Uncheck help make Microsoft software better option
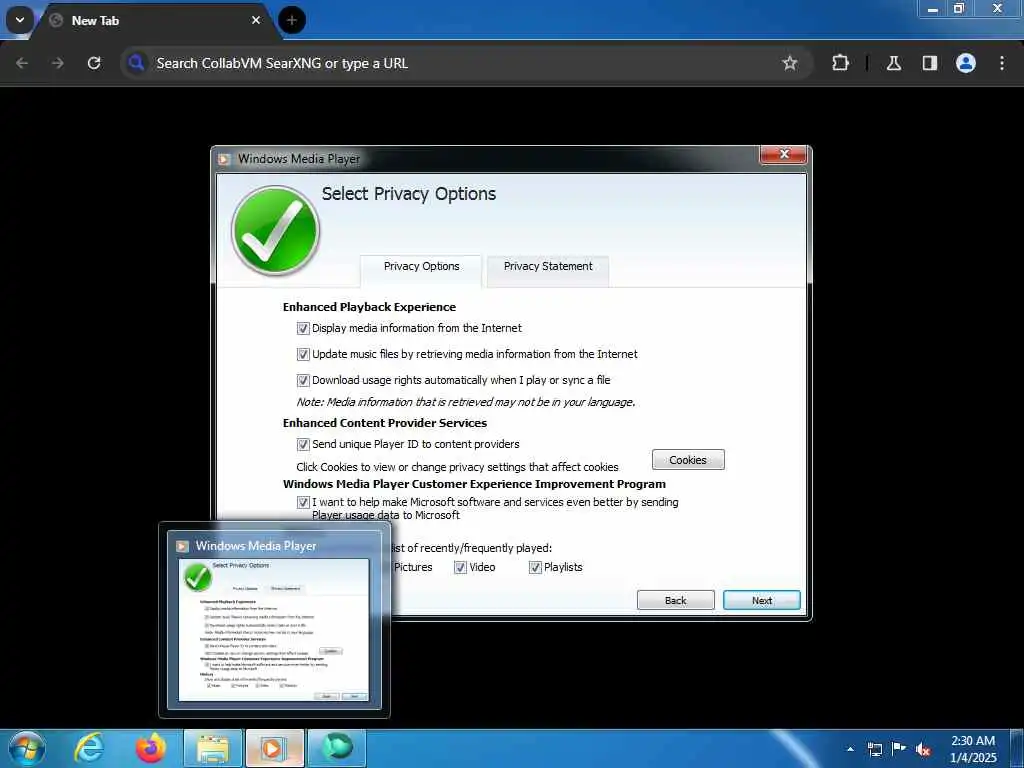 tap(303, 503)
